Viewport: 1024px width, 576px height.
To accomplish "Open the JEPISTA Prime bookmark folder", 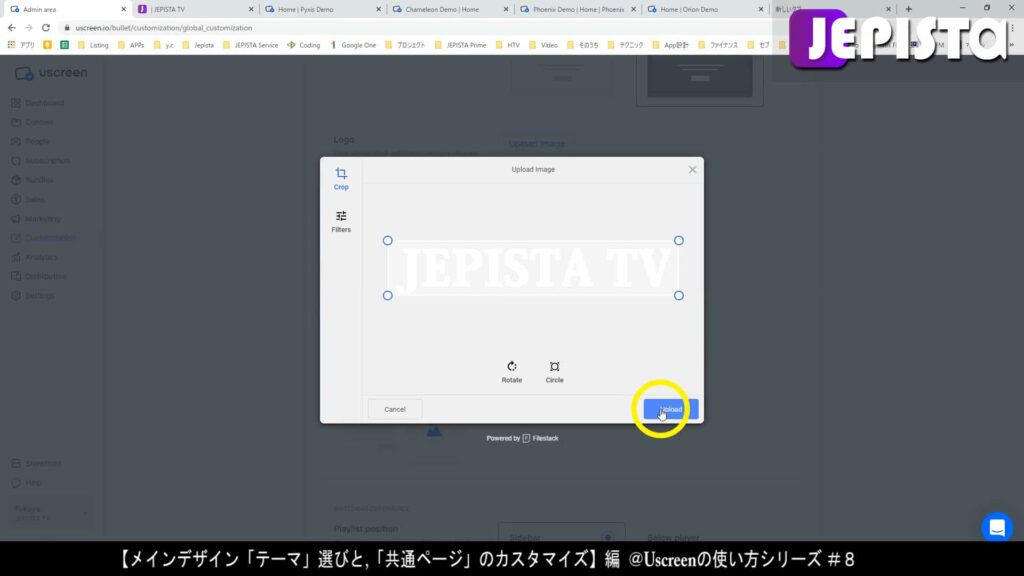I will [460, 45].
